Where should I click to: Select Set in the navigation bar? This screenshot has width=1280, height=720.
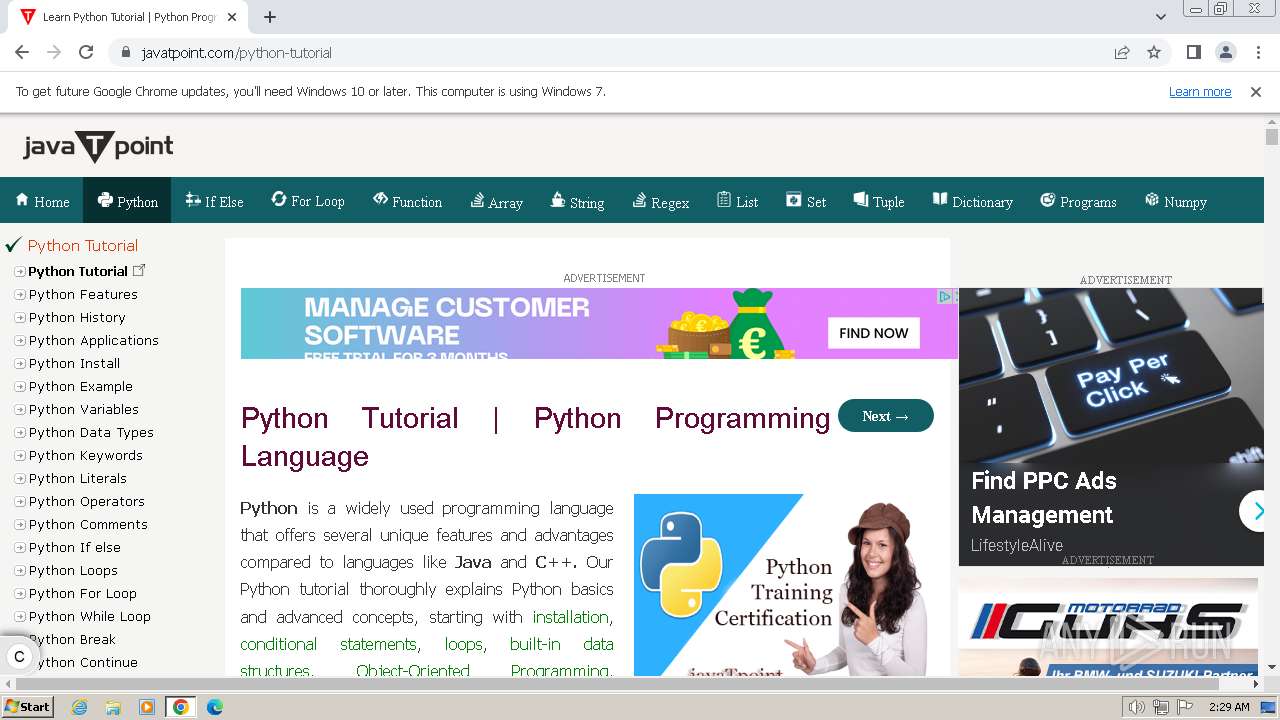806,201
